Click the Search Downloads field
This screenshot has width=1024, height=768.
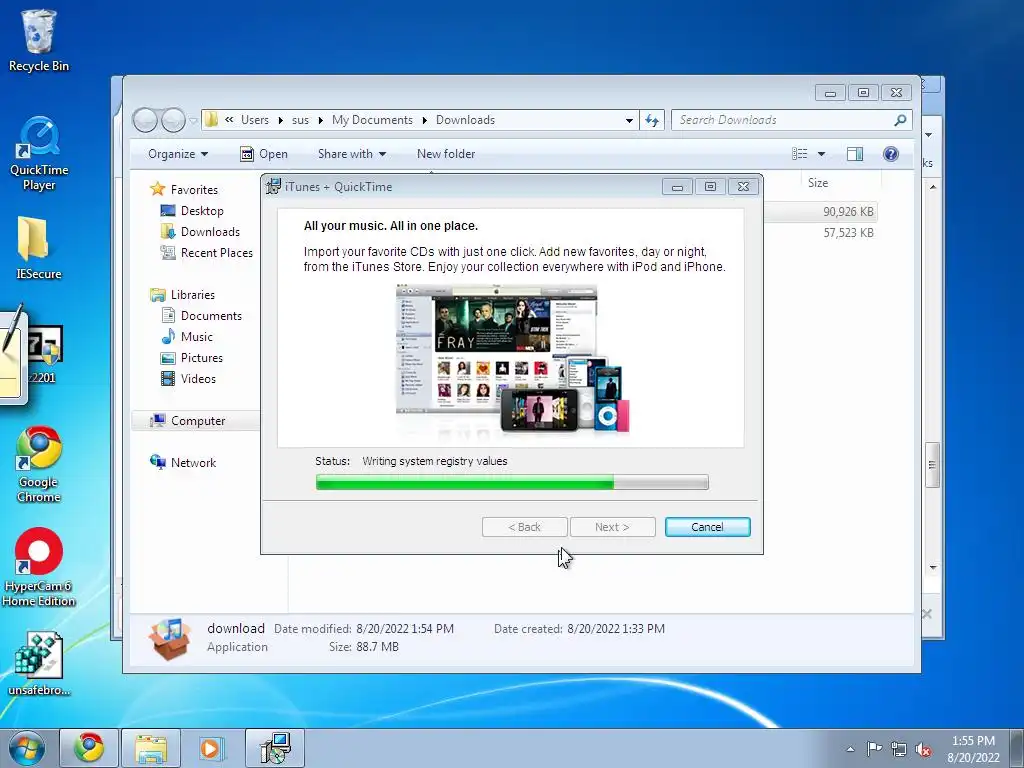click(x=784, y=120)
